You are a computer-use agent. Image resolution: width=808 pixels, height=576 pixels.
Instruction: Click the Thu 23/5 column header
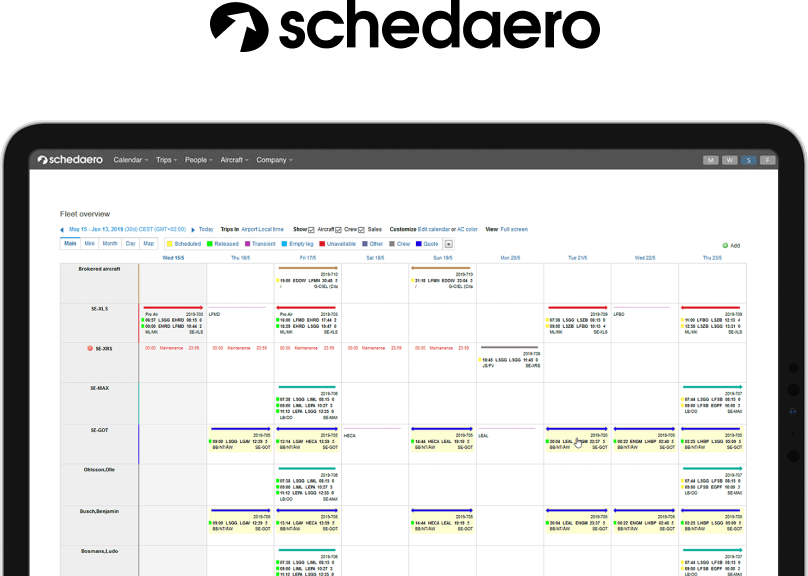[712, 258]
